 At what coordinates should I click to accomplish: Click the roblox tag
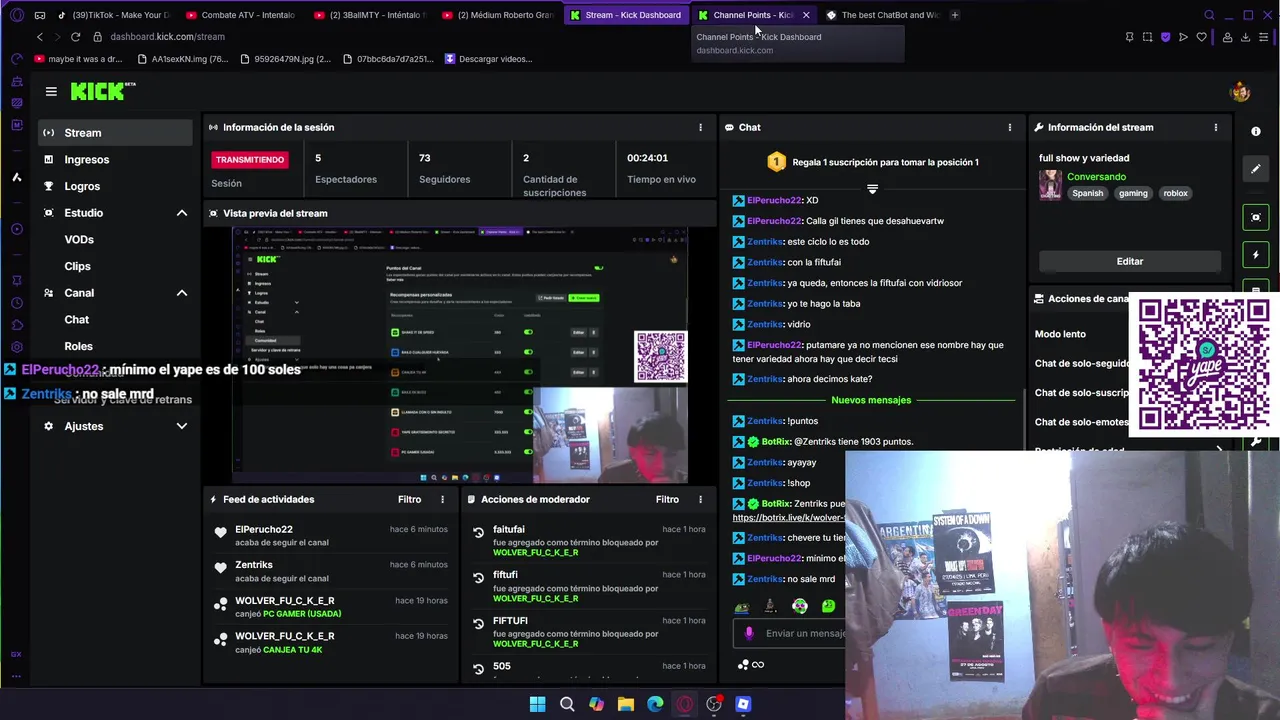coord(1175,193)
